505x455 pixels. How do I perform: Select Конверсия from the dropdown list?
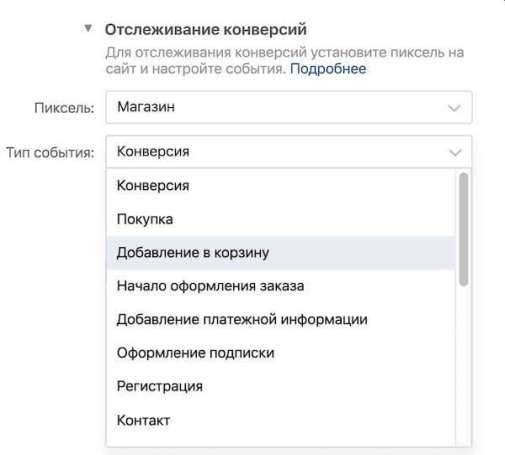[x=281, y=186]
